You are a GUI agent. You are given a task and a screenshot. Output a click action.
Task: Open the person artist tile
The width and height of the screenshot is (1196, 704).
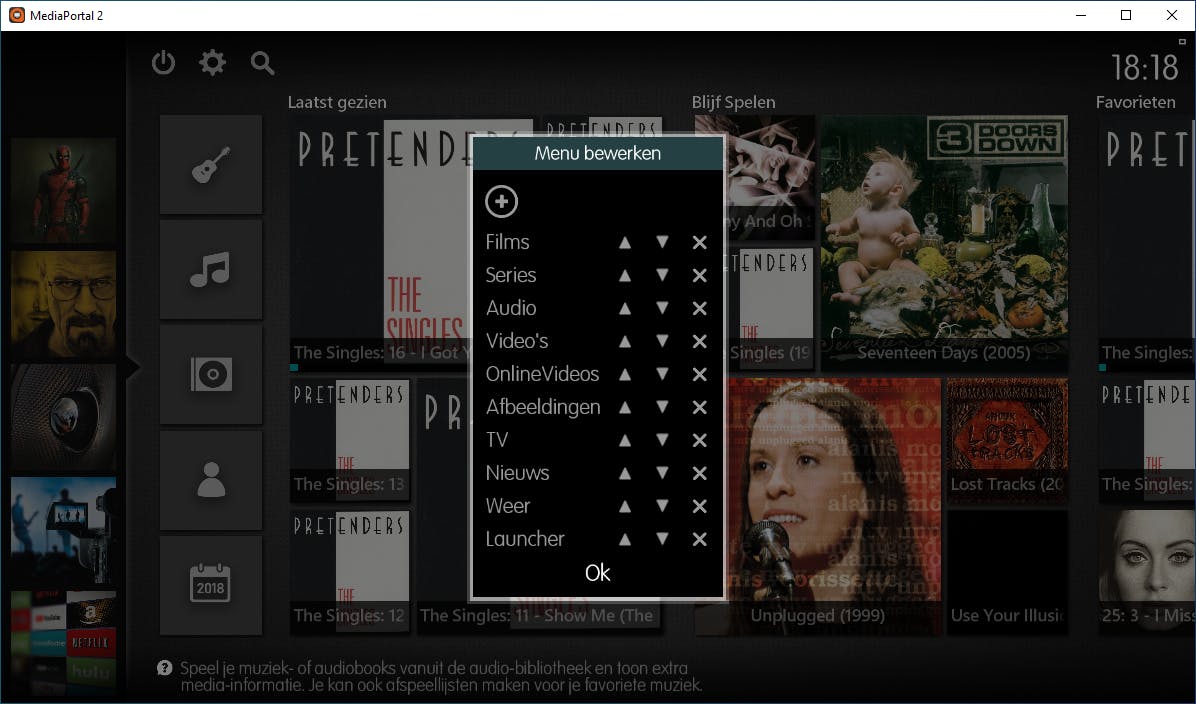(211, 480)
